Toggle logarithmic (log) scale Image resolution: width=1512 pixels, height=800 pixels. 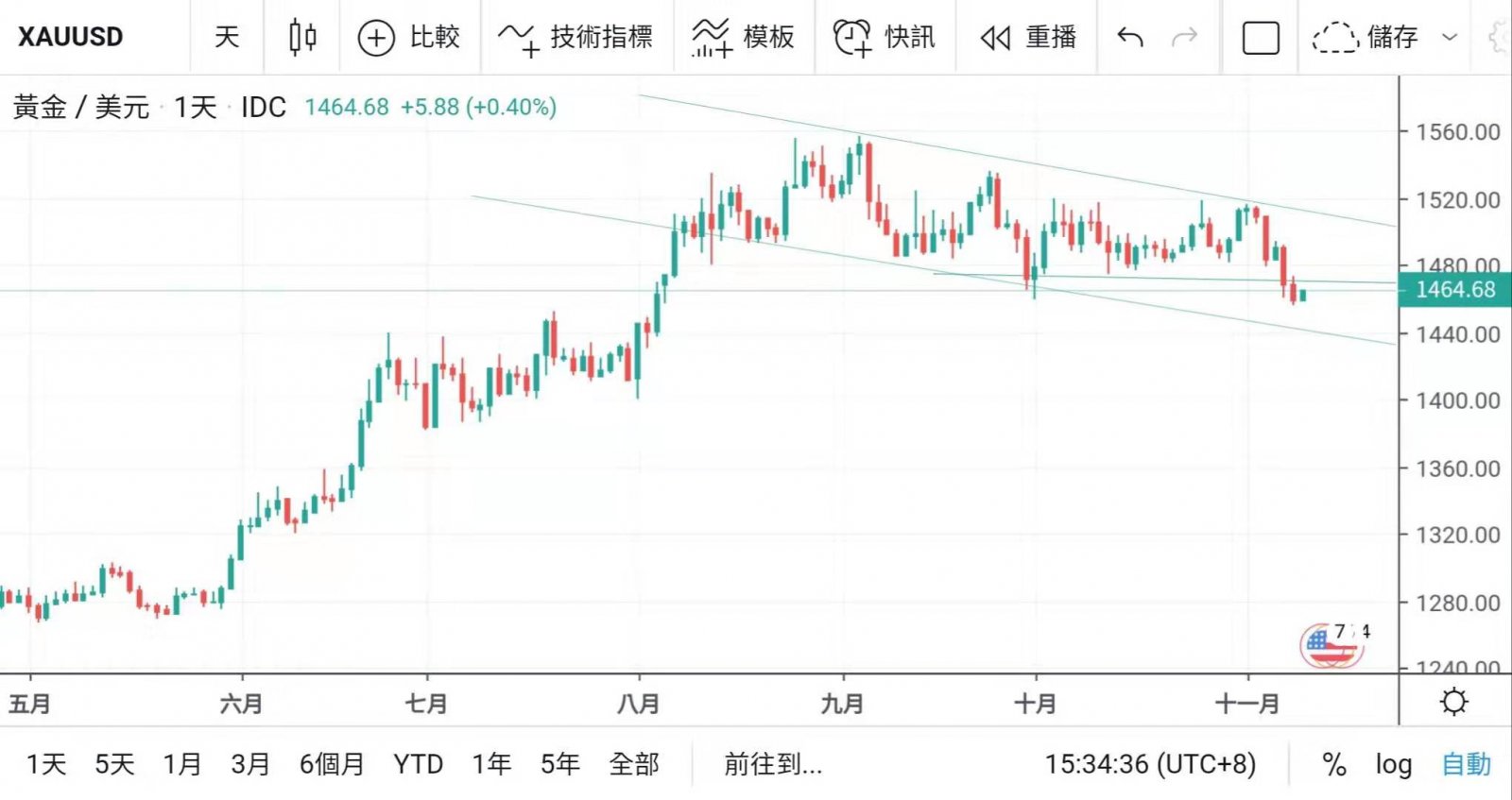pos(1393,764)
